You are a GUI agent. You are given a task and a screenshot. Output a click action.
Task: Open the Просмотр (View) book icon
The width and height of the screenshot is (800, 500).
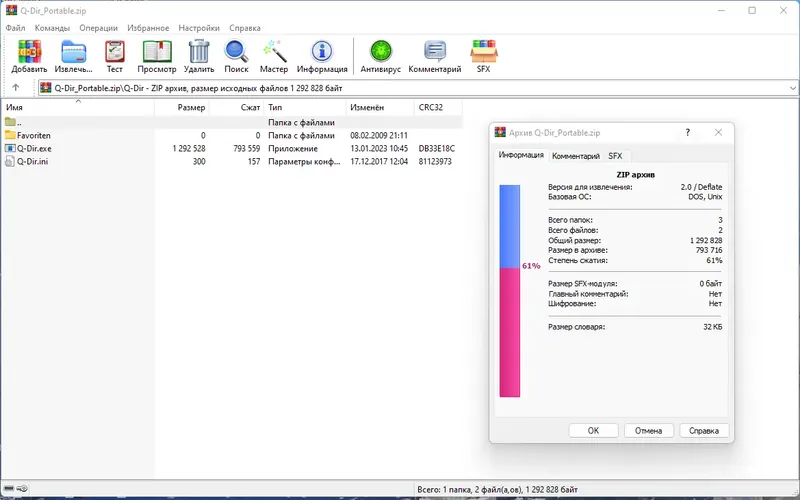(157, 52)
